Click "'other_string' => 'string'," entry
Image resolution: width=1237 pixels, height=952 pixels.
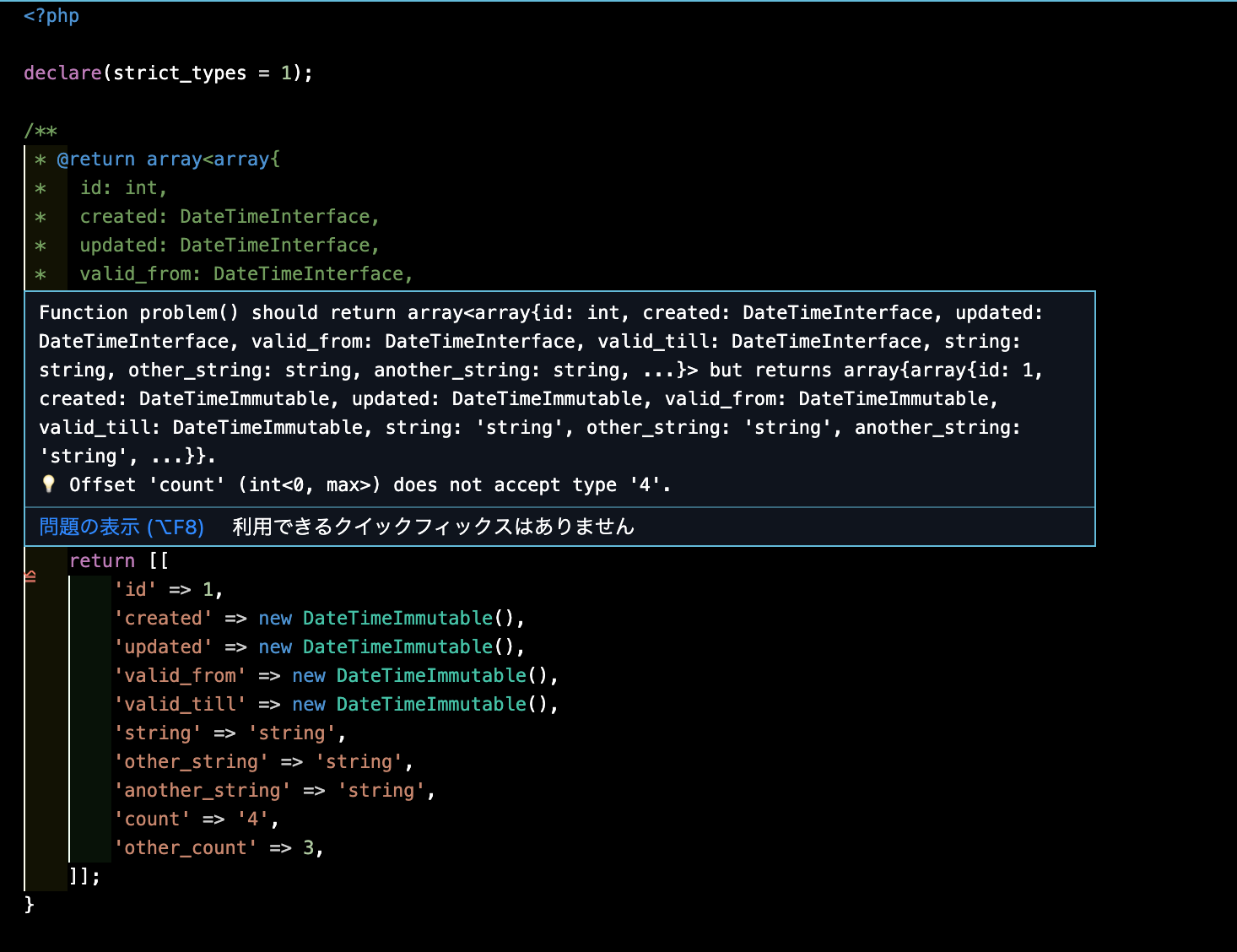tap(263, 762)
